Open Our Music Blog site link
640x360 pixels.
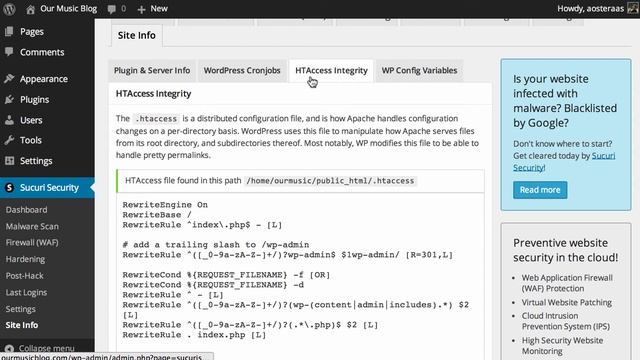pos(69,9)
